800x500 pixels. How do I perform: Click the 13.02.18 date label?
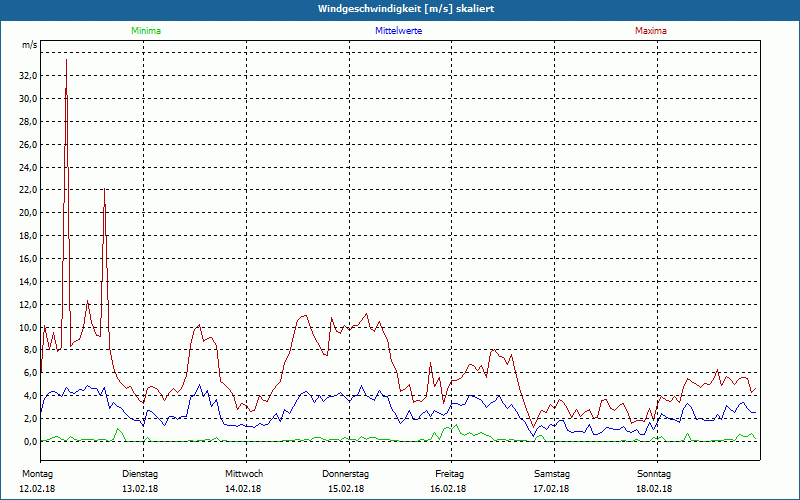[x=140, y=489]
